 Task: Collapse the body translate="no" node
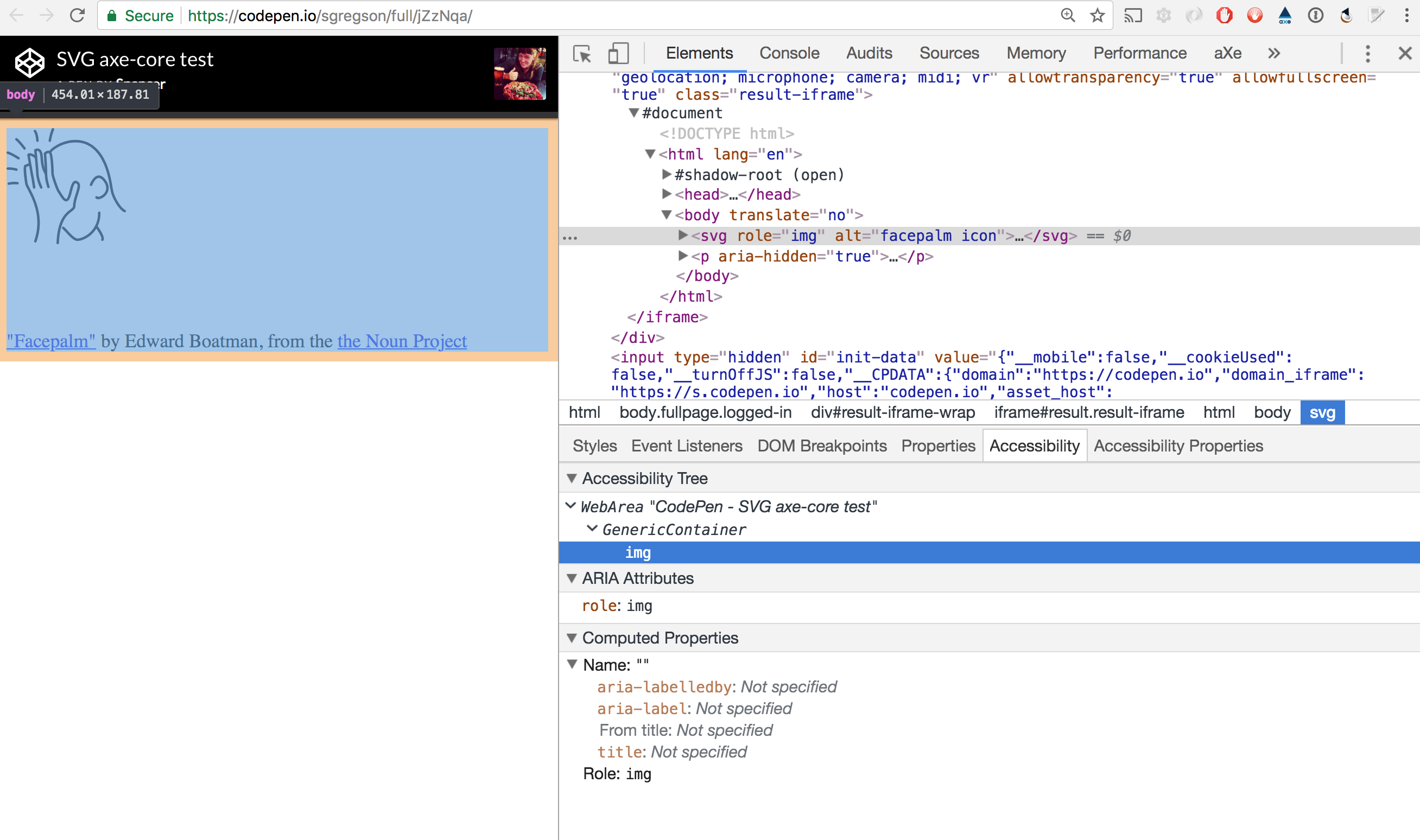point(667,215)
